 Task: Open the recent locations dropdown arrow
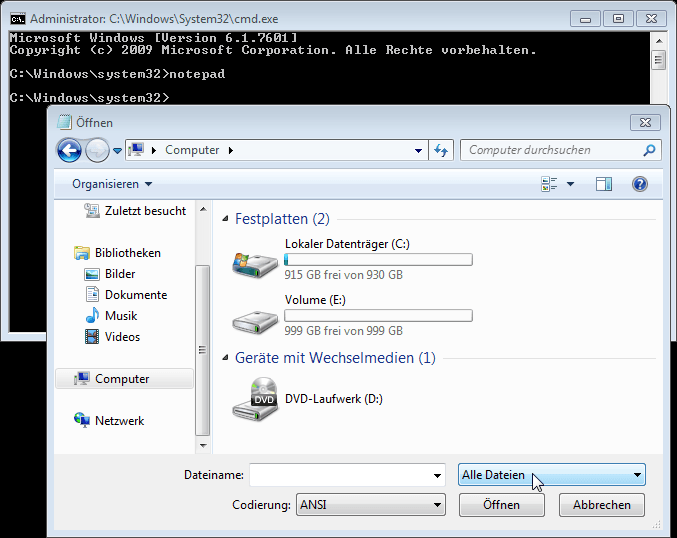click(117, 151)
